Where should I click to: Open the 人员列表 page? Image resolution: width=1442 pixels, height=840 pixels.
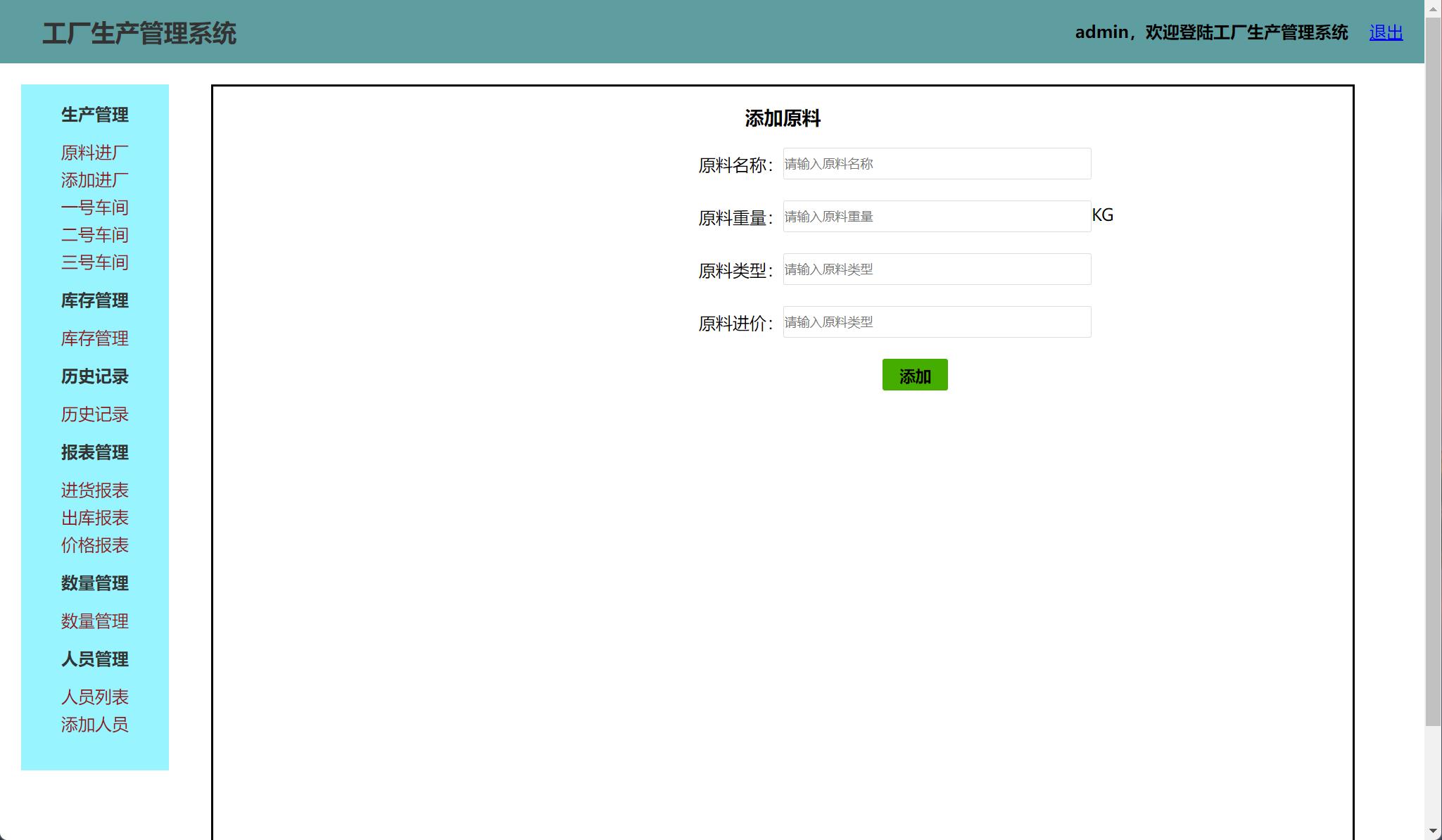[94, 697]
